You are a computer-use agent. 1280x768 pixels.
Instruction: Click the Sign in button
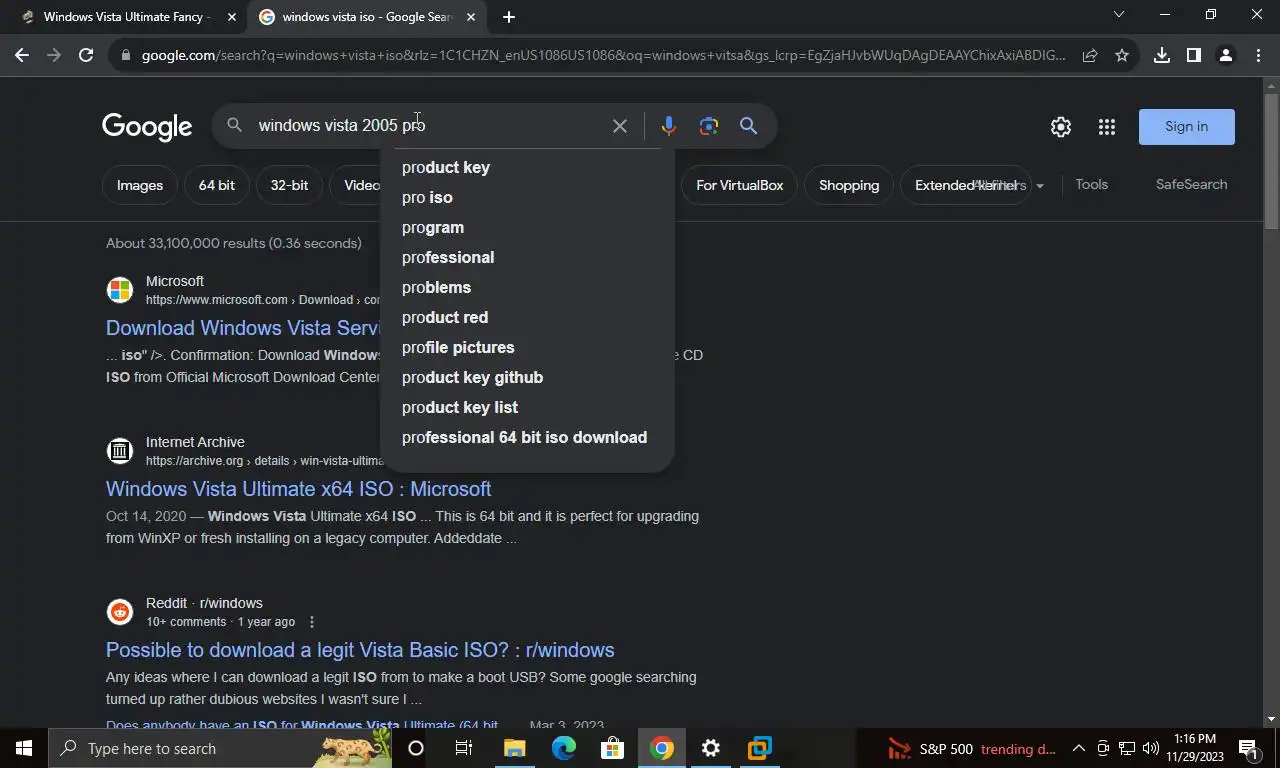[1187, 127]
